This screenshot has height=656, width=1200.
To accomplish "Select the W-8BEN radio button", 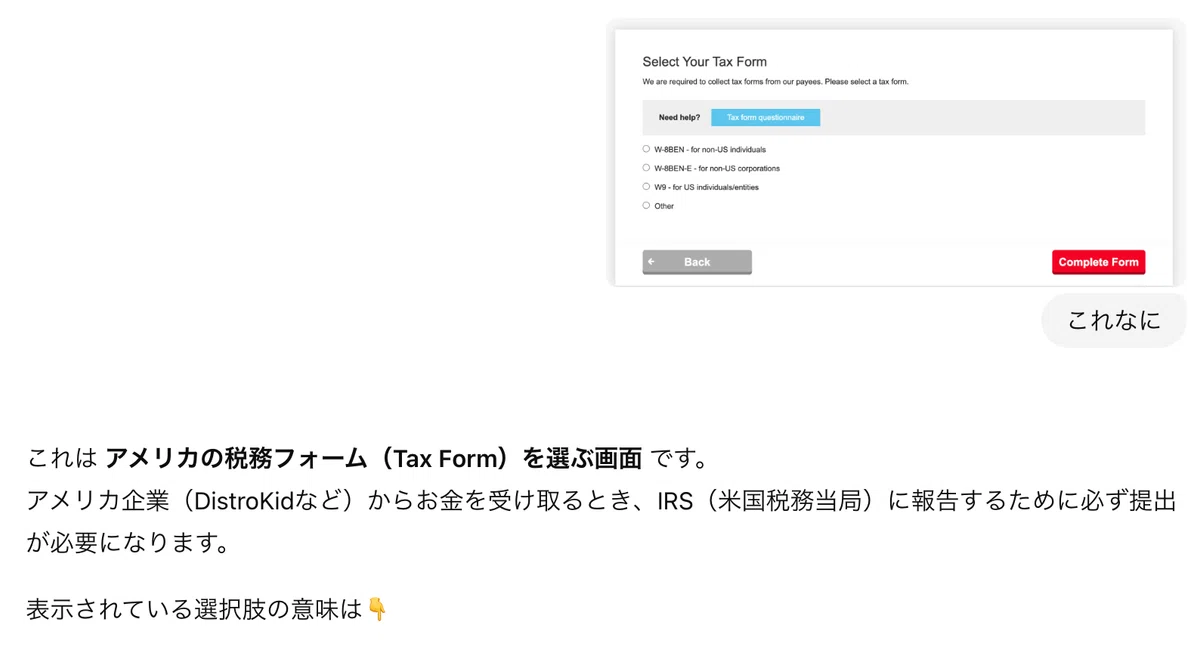I will point(646,149).
